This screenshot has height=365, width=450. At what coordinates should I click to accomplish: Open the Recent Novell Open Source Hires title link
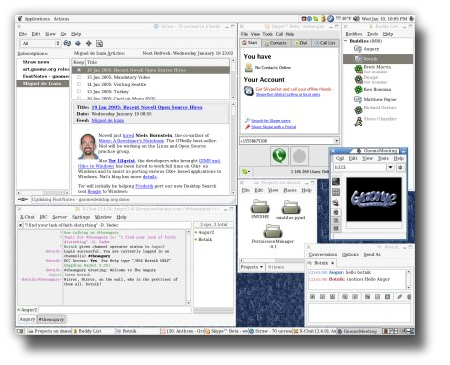point(147,107)
